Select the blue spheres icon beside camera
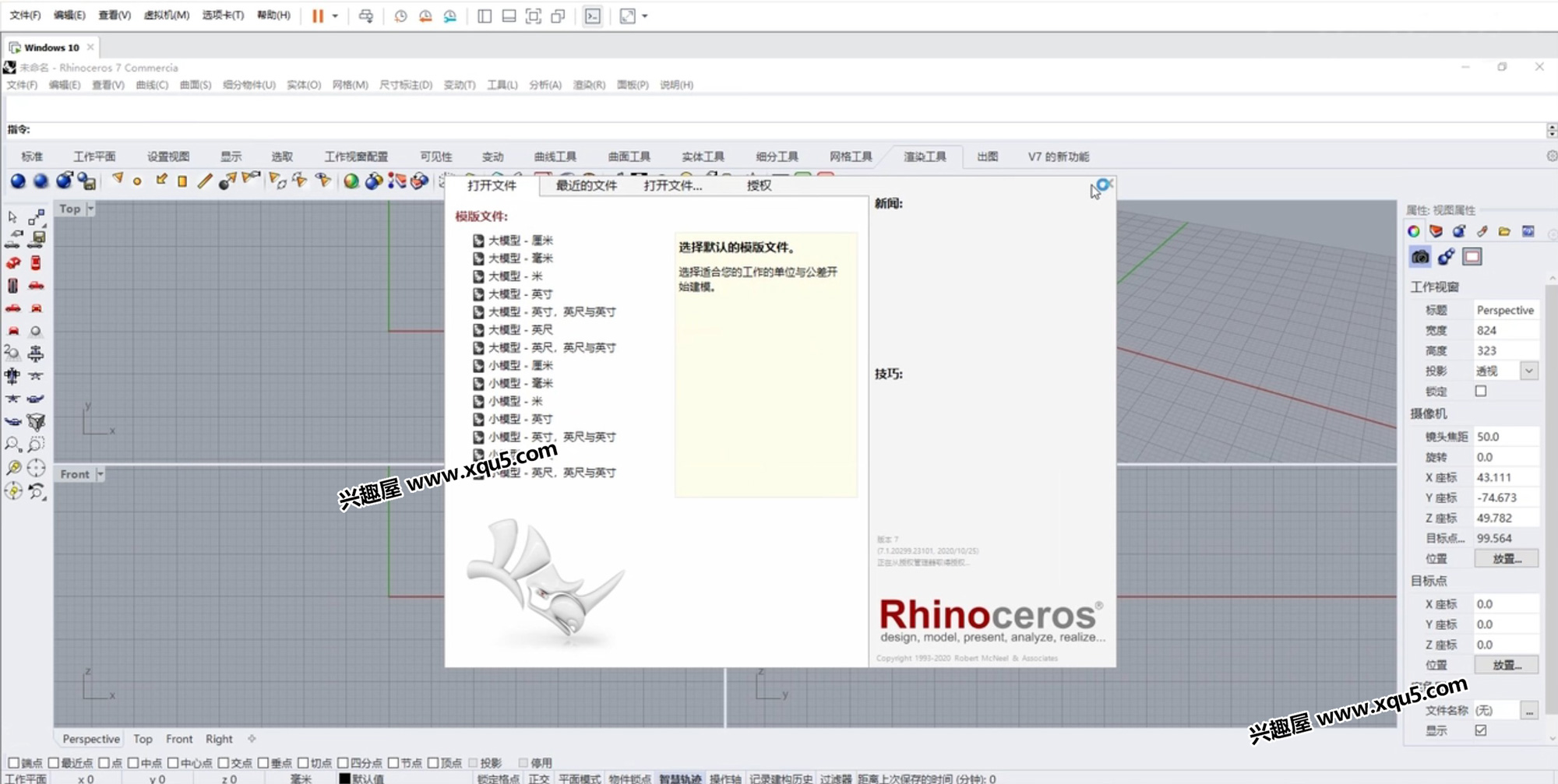1558x784 pixels. click(1447, 257)
